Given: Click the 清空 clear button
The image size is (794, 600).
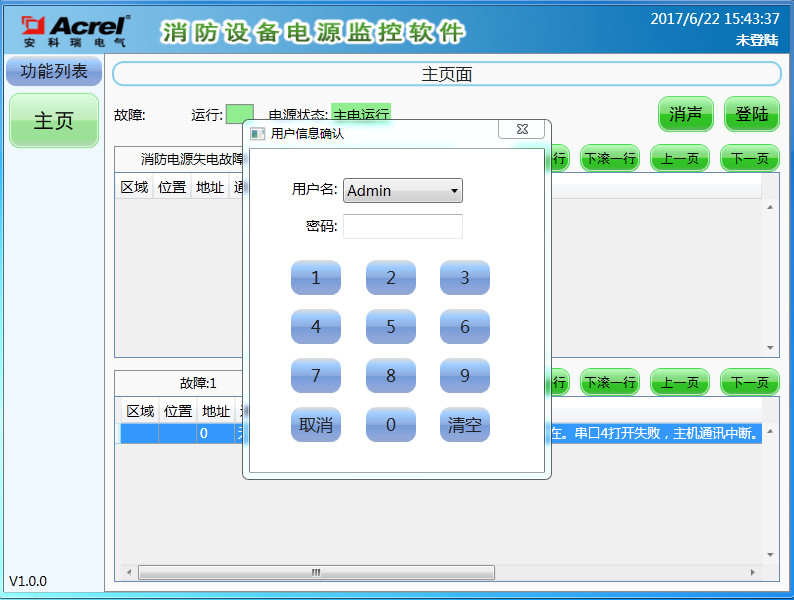Looking at the screenshot, I should 465,425.
